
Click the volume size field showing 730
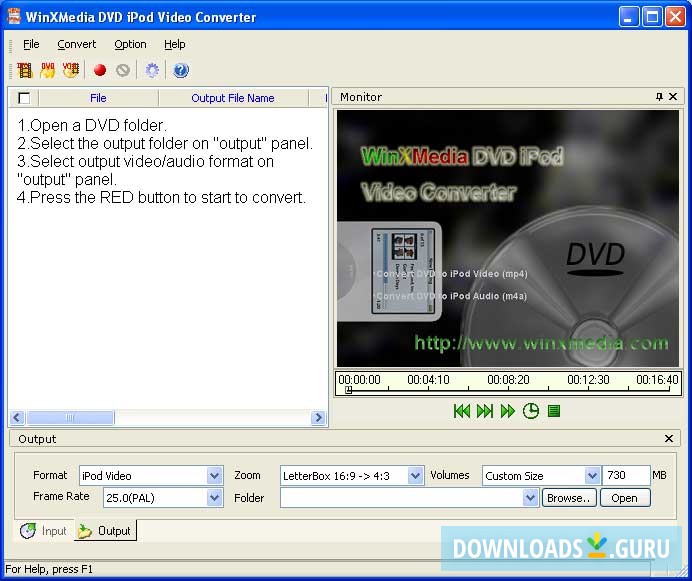tap(626, 475)
